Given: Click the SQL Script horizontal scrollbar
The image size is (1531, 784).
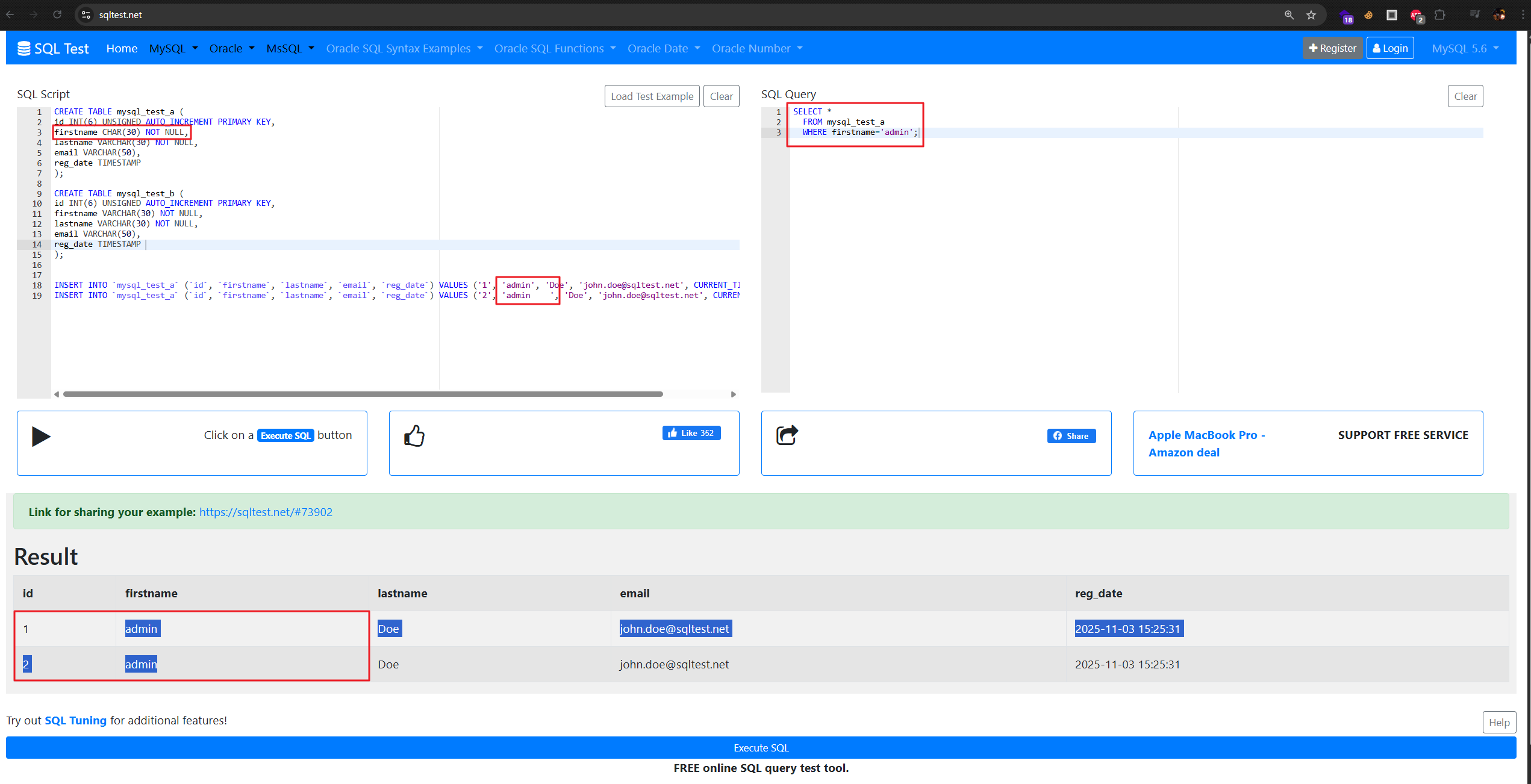Looking at the screenshot, I should click(363, 394).
